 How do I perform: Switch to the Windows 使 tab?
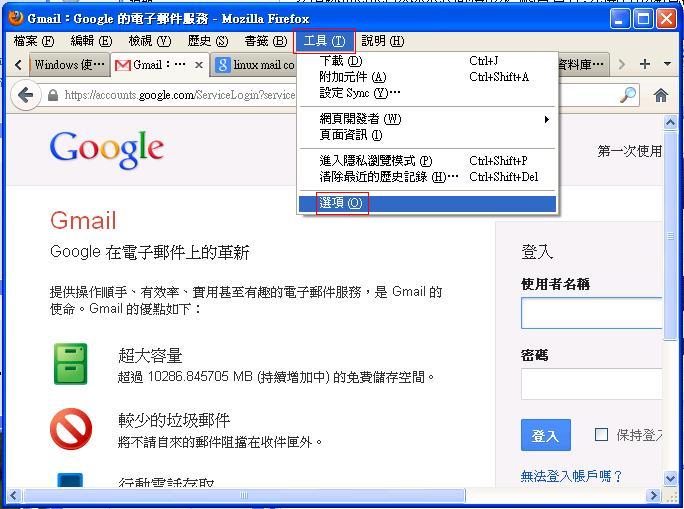click(x=69, y=65)
